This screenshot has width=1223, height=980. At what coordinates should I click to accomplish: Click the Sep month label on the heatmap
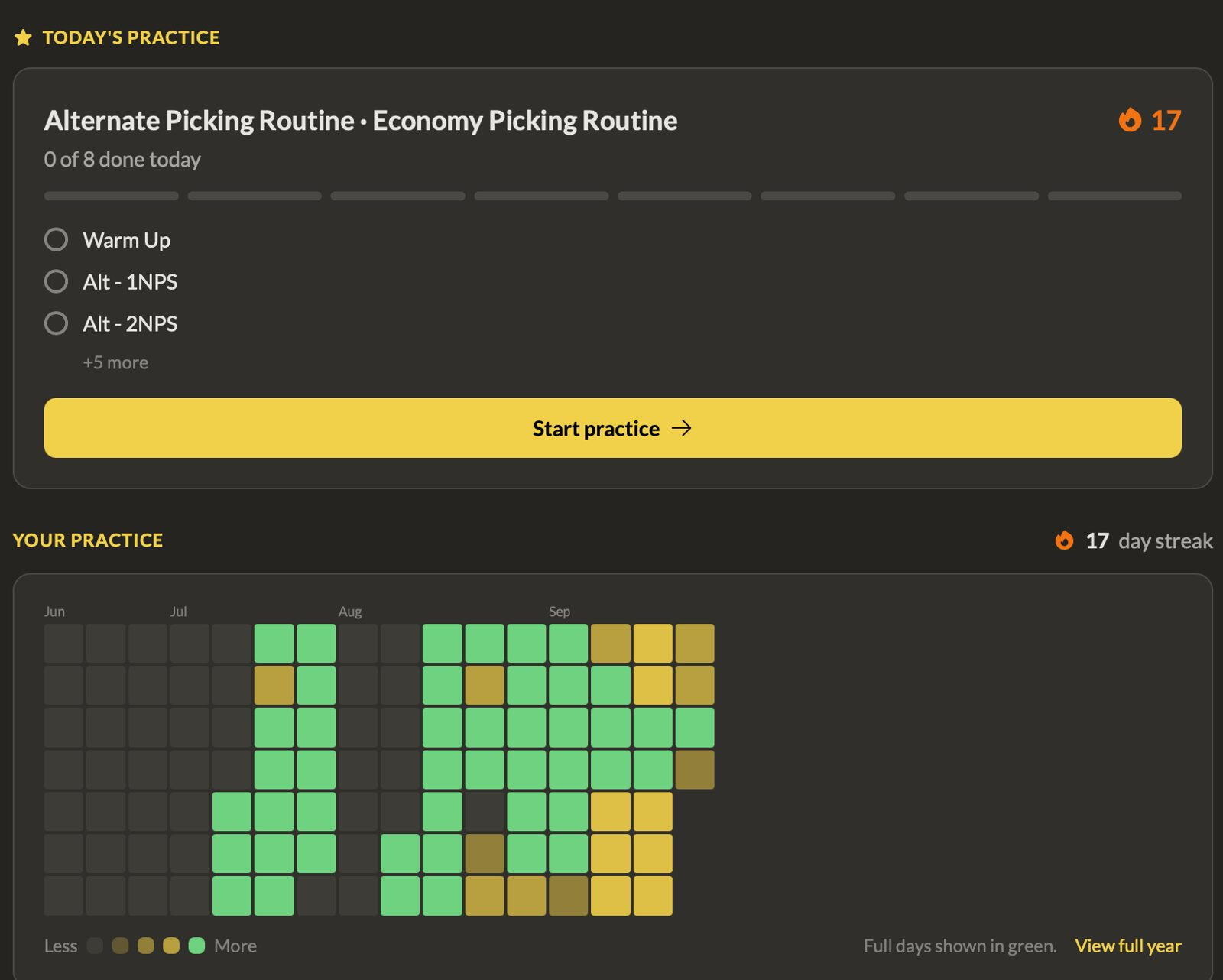coord(559,612)
